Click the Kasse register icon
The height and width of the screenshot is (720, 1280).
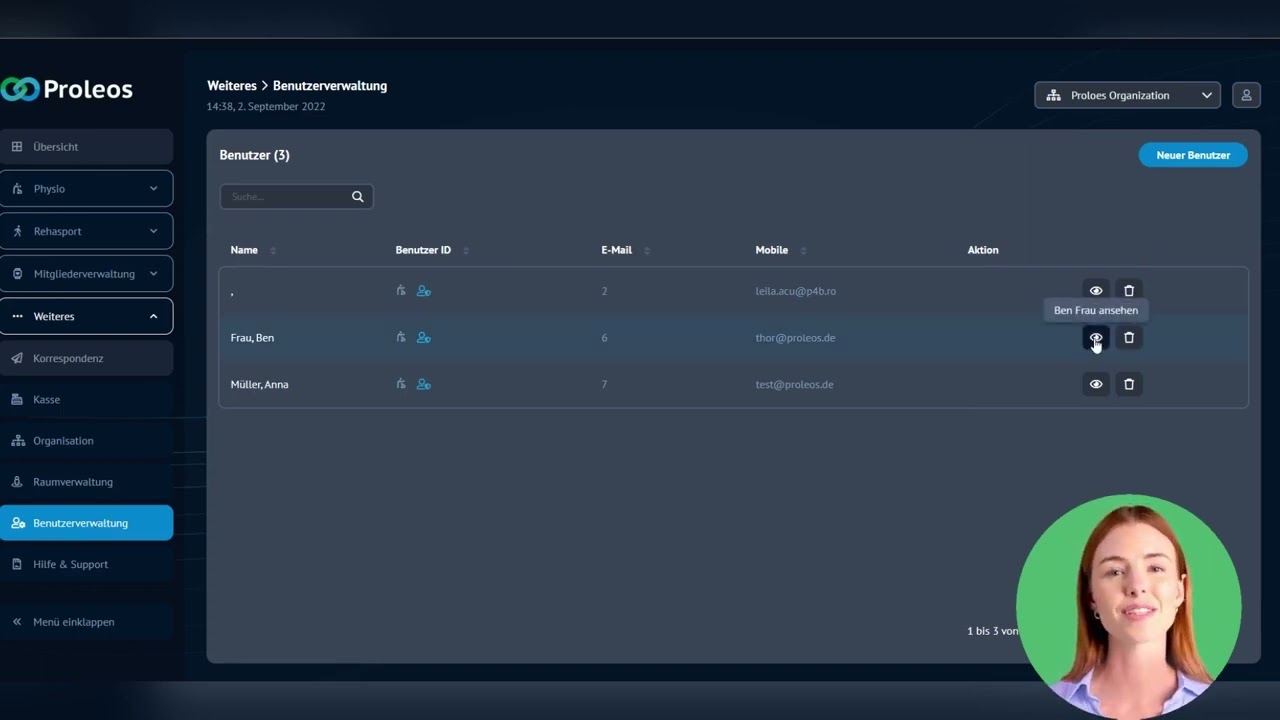[17, 399]
